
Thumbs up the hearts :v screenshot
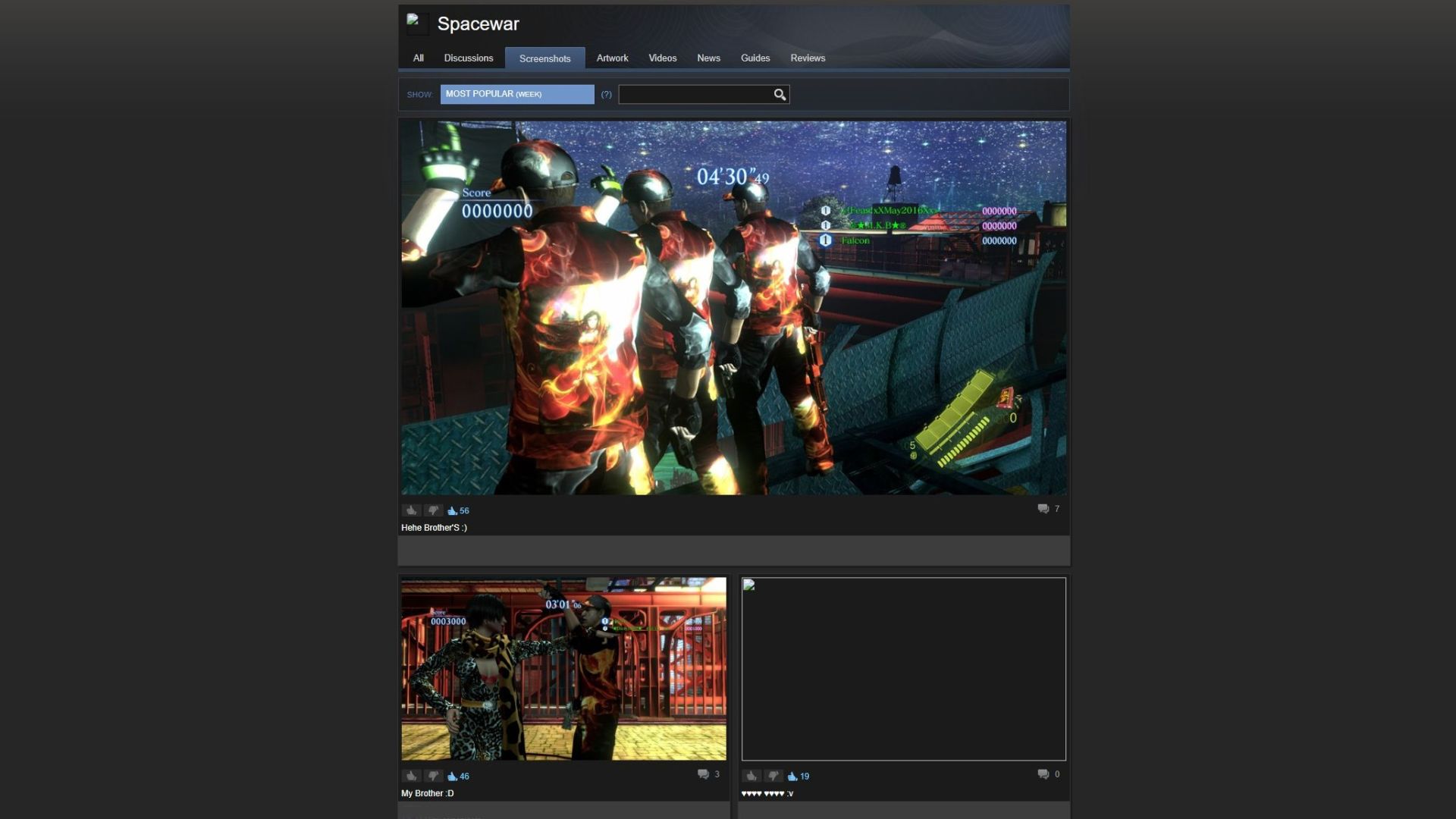point(752,776)
